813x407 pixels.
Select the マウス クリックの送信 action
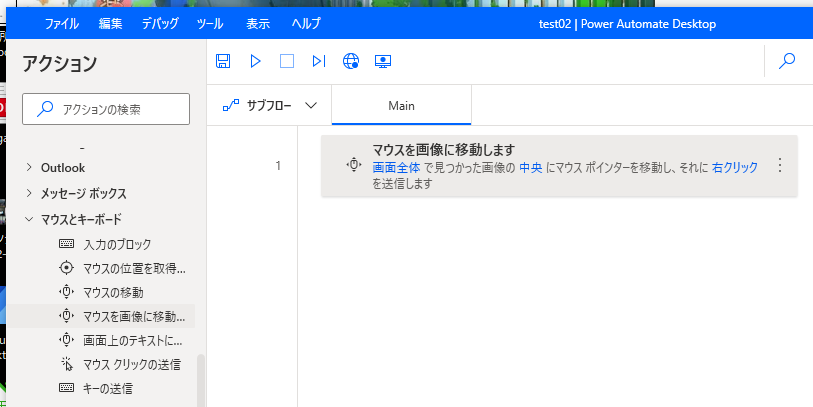[132, 364]
